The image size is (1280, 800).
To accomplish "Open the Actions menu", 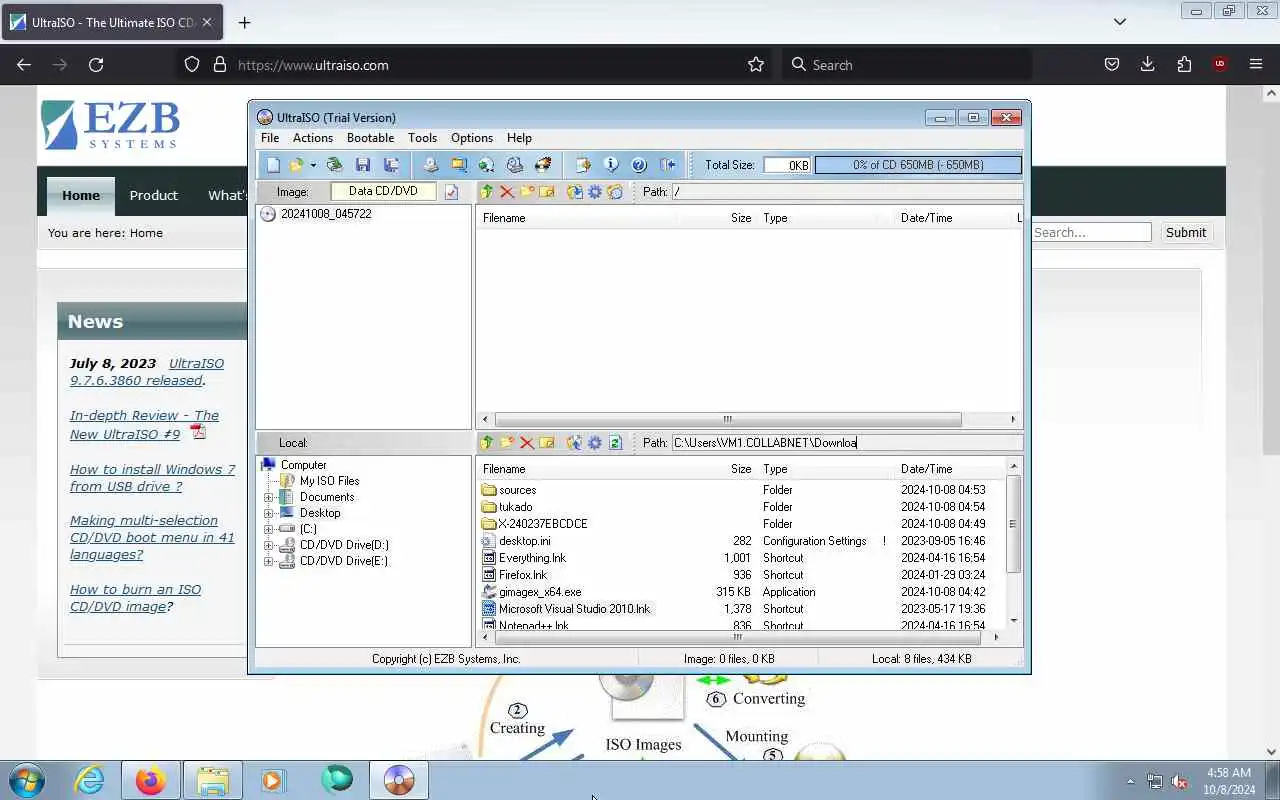I will pyautogui.click(x=313, y=138).
